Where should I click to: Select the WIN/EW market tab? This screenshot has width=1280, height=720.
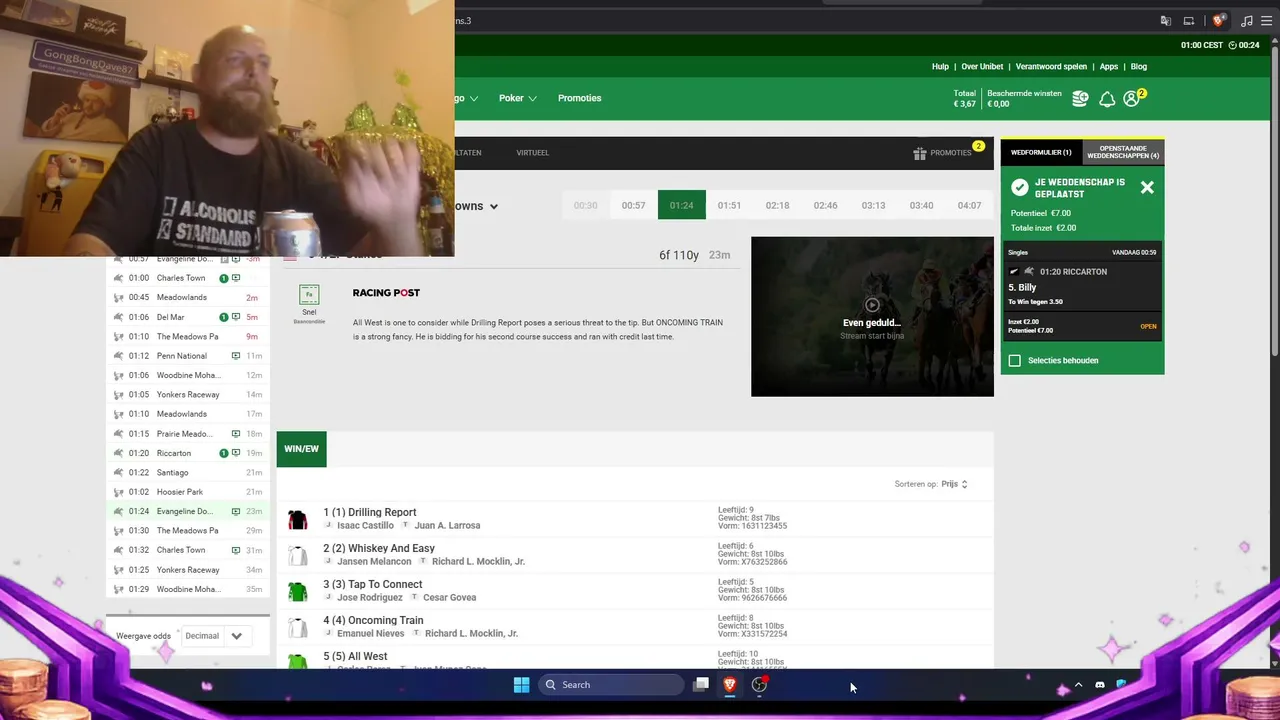pyautogui.click(x=301, y=449)
